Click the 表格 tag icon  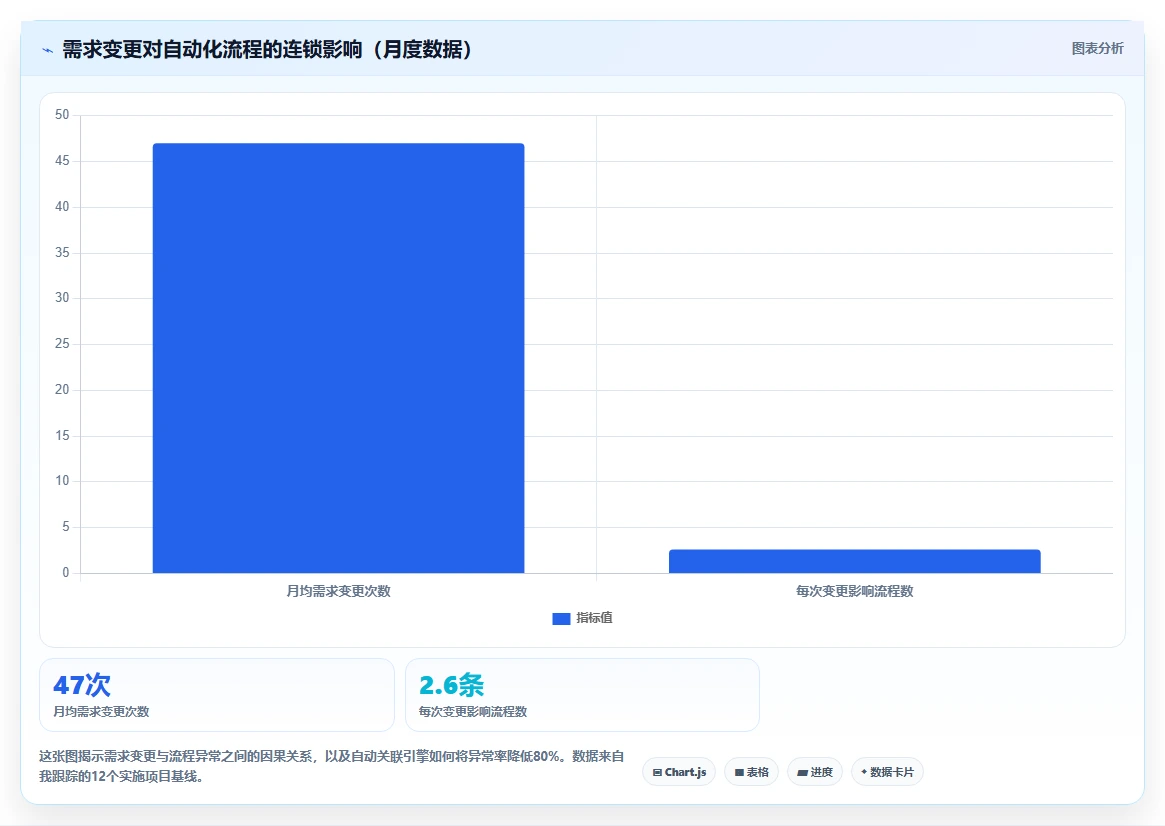click(x=739, y=773)
